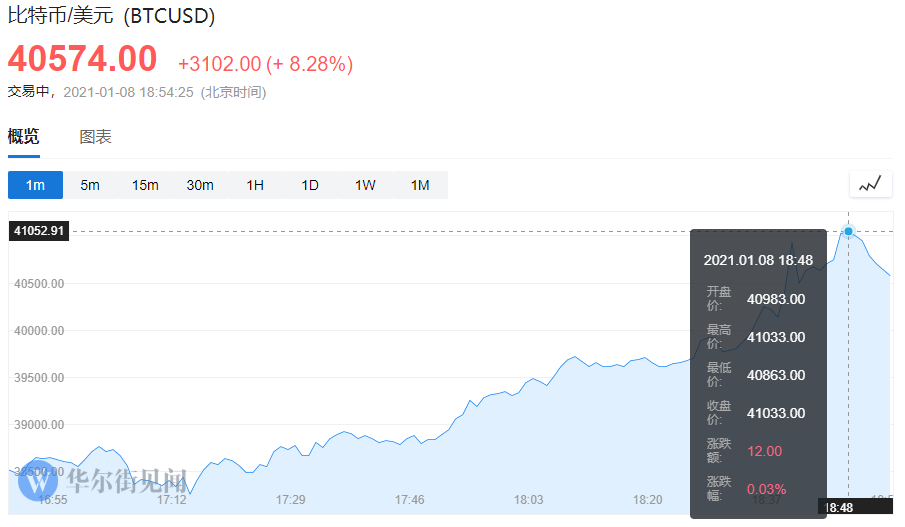The width and height of the screenshot is (905, 527).
Task: Open the line chart type icon
Action: pos(870,184)
